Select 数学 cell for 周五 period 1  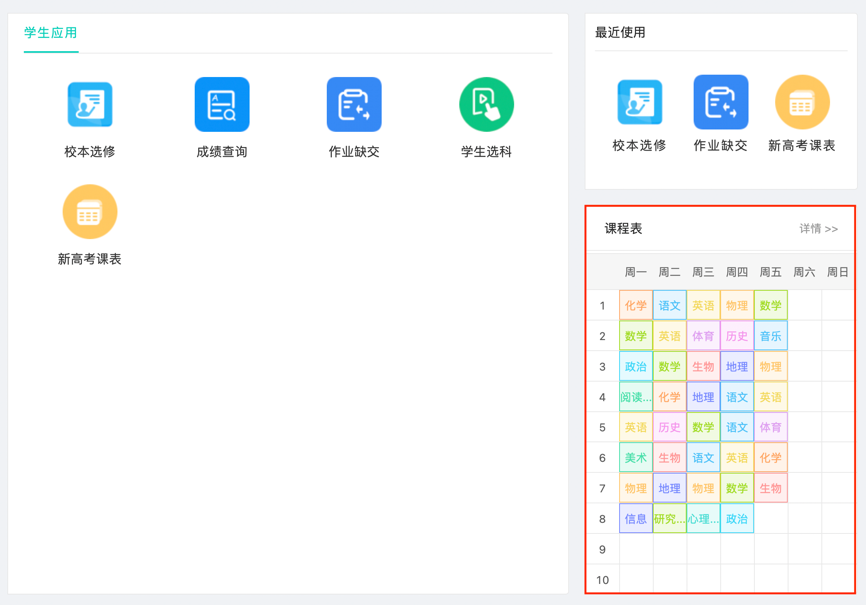pos(770,305)
